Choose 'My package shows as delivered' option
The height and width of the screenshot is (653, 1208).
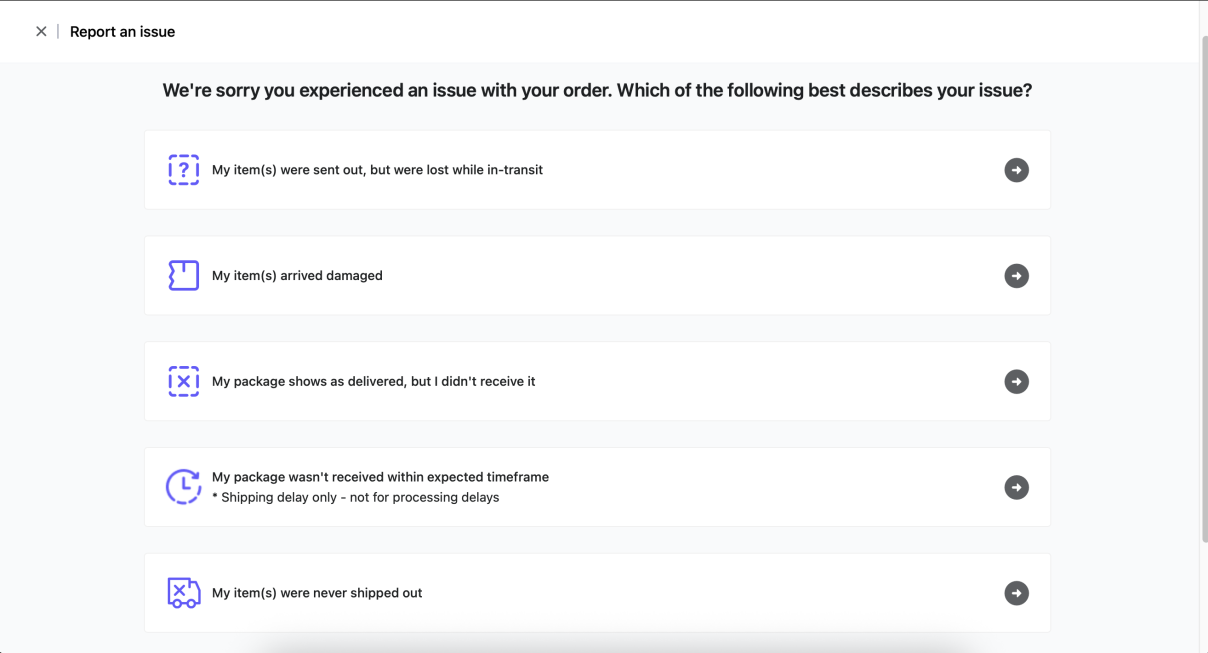373,382
